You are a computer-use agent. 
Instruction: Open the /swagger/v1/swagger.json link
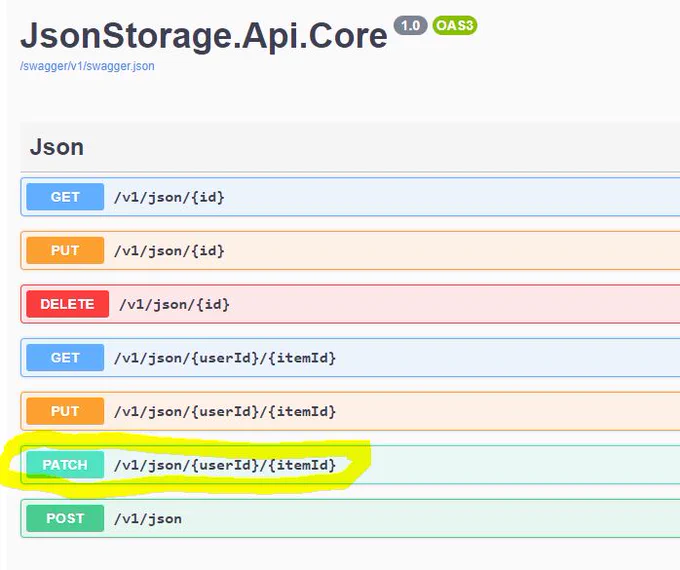[x=87, y=66]
